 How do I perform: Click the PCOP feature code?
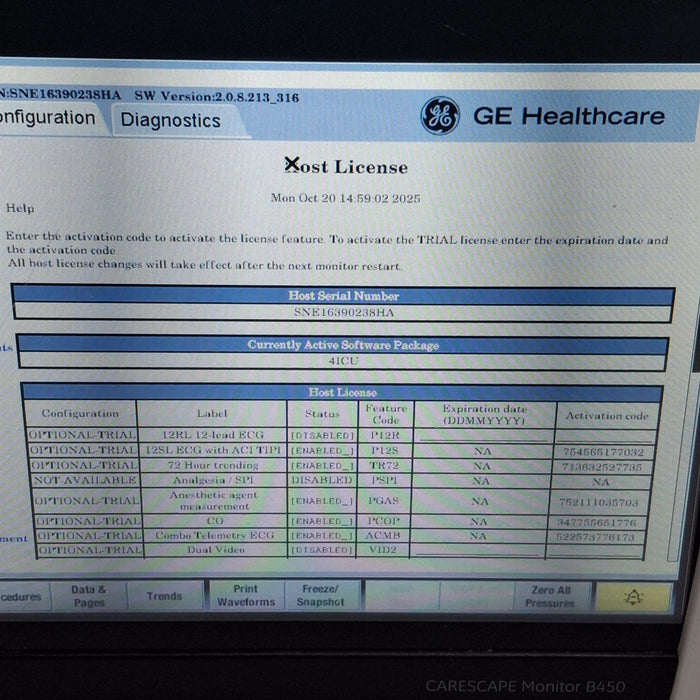(x=383, y=521)
